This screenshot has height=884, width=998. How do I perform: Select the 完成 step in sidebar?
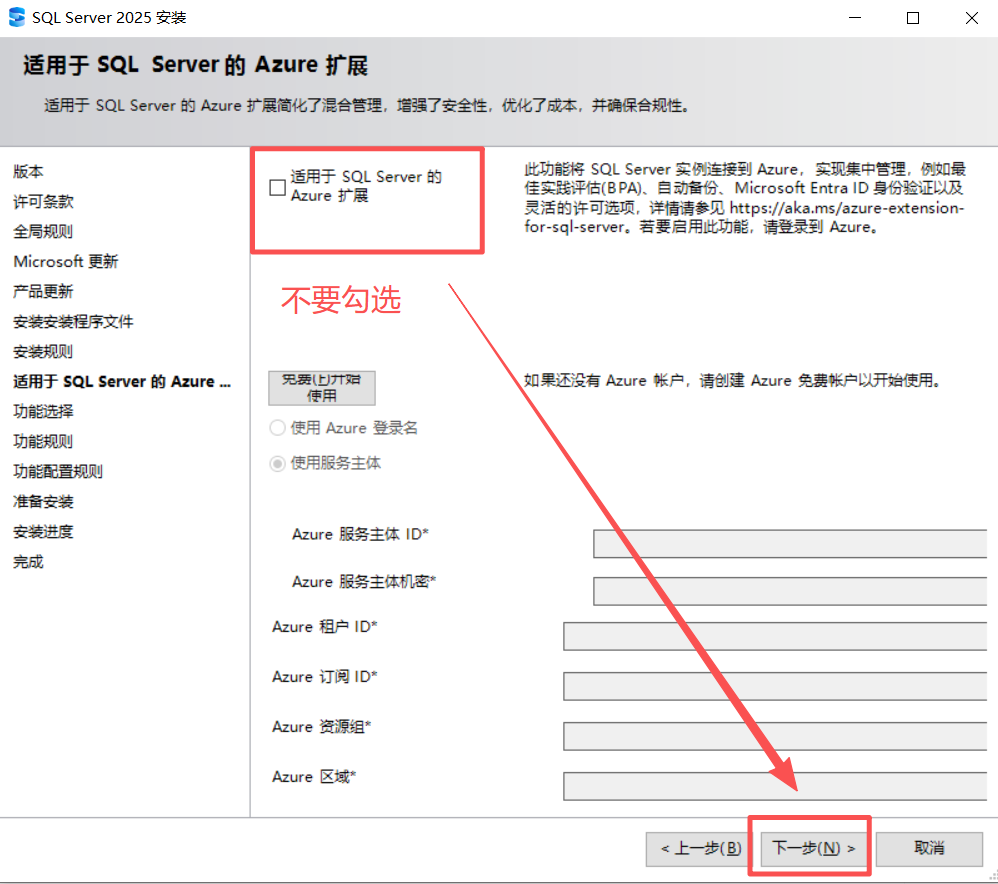coord(29,561)
